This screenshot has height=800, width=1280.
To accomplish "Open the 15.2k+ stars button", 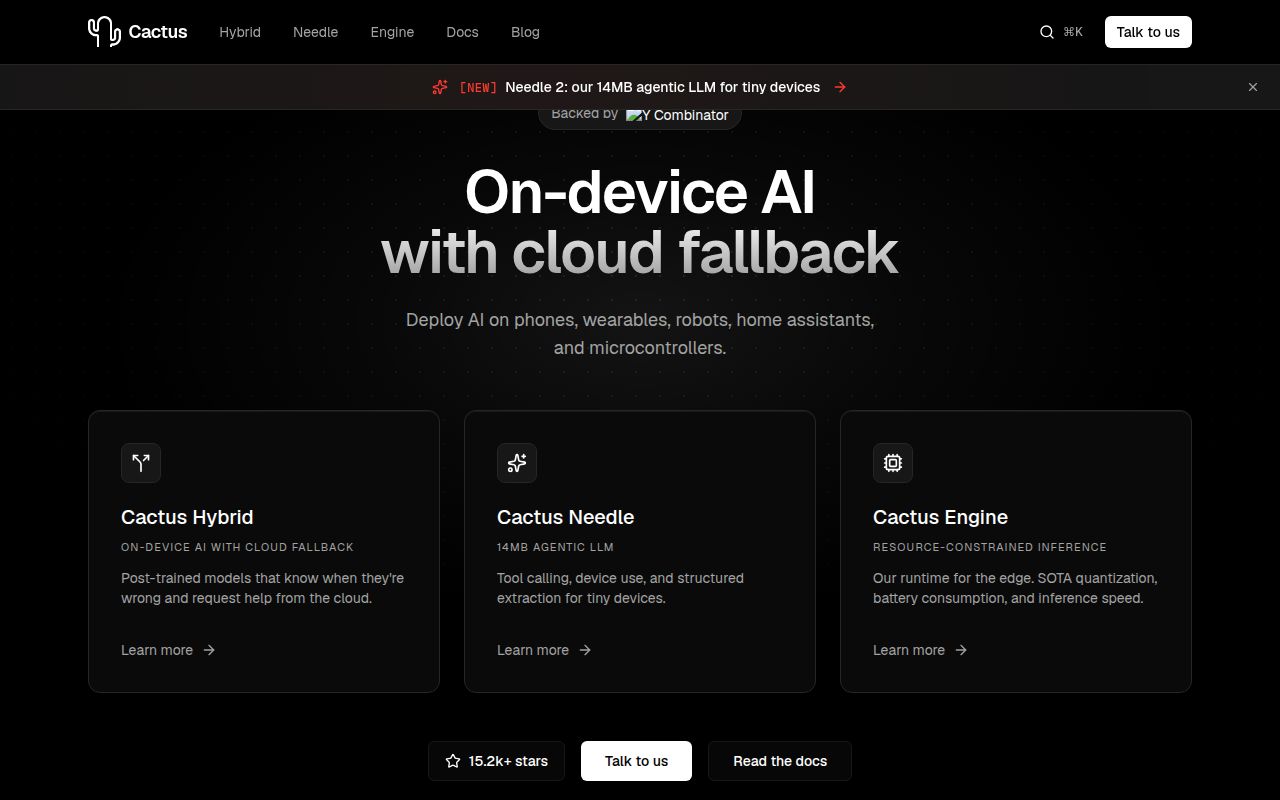I will point(496,761).
